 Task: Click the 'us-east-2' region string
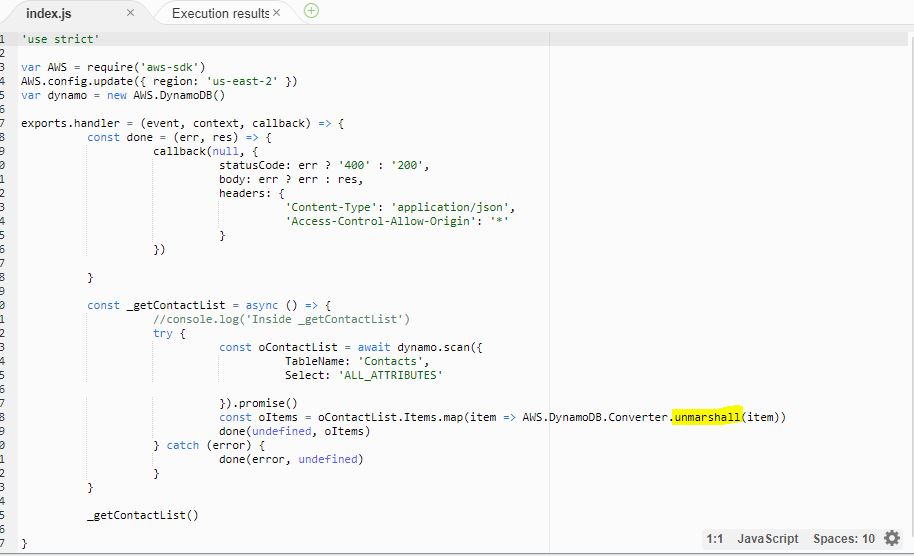point(242,81)
